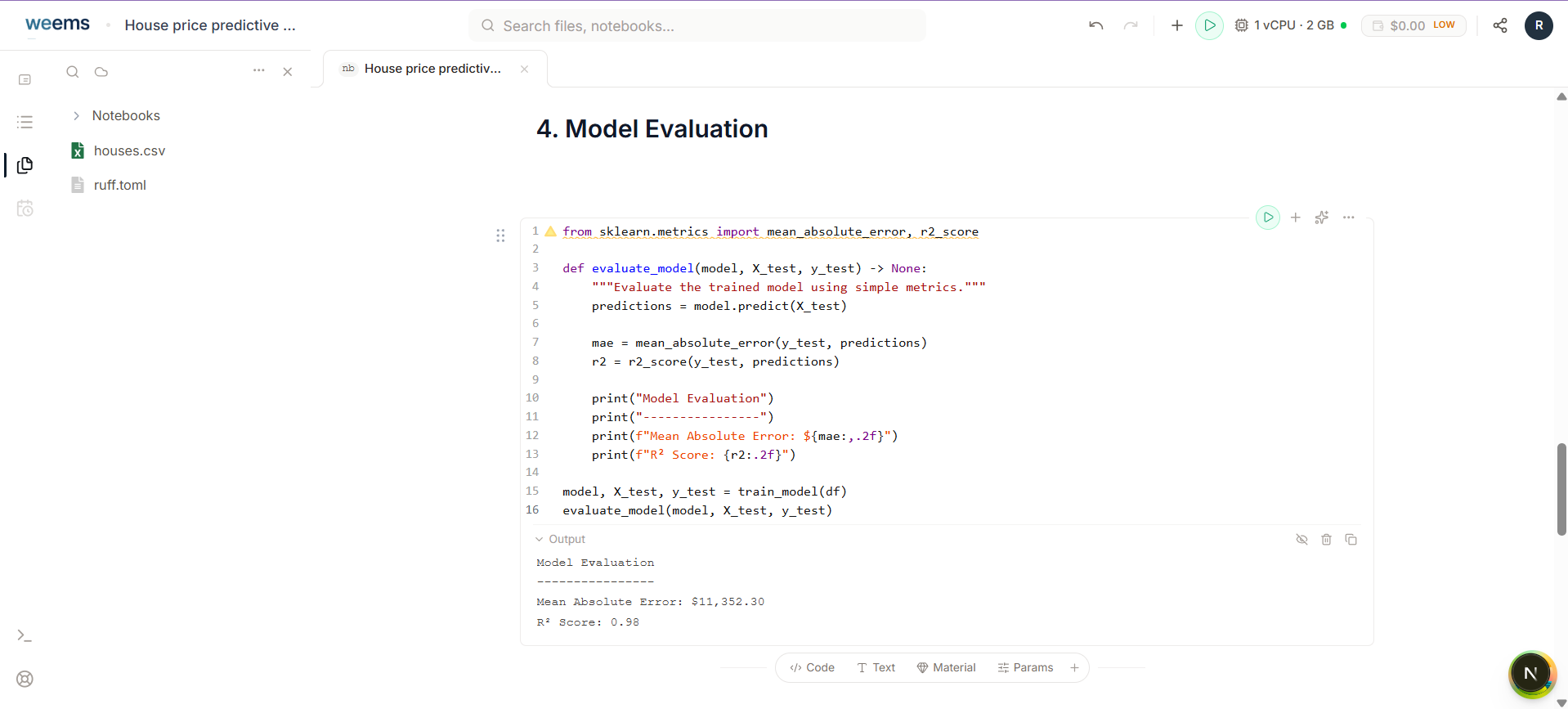Click the weems logo

click(x=57, y=25)
